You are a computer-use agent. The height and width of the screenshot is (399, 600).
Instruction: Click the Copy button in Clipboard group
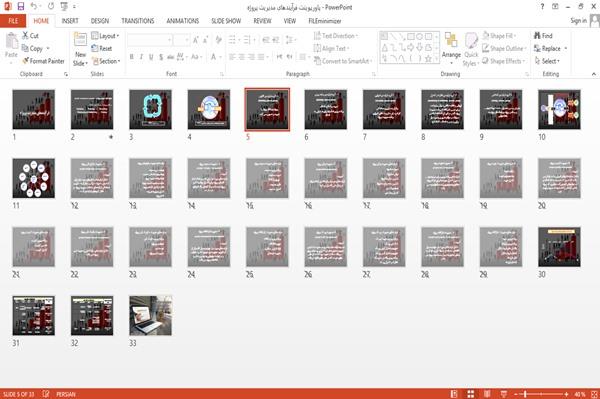[x=32, y=48]
